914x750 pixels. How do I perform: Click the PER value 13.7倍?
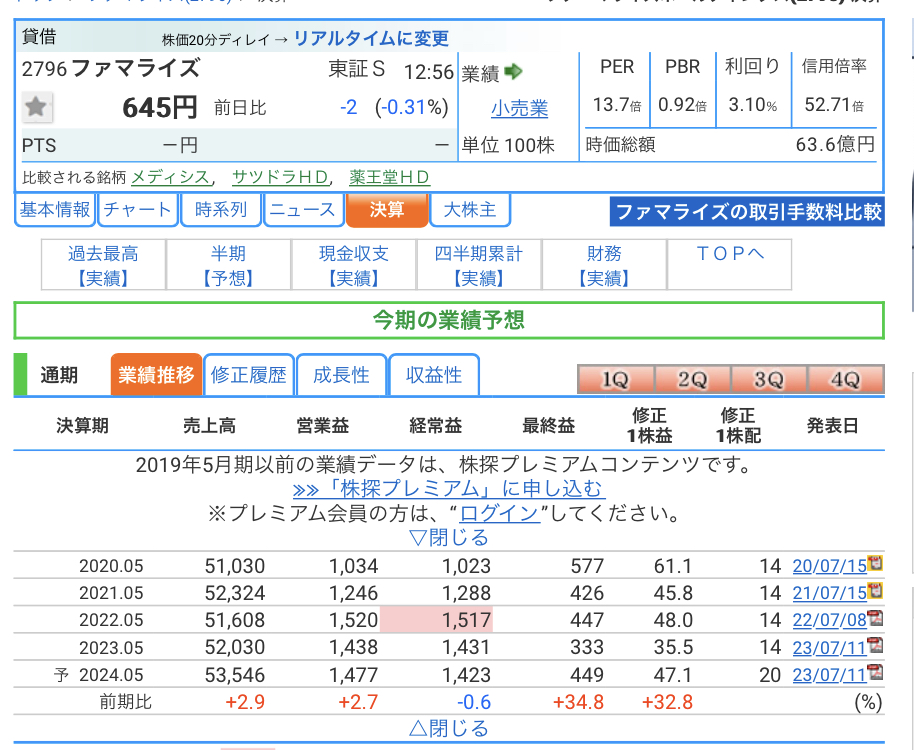617,105
